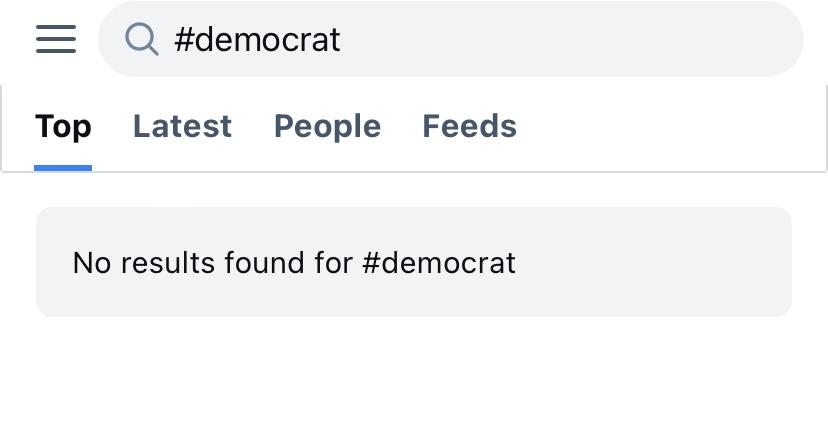Click the magnifying glass search icon
The image size is (828, 436).
pyautogui.click(x=142, y=39)
